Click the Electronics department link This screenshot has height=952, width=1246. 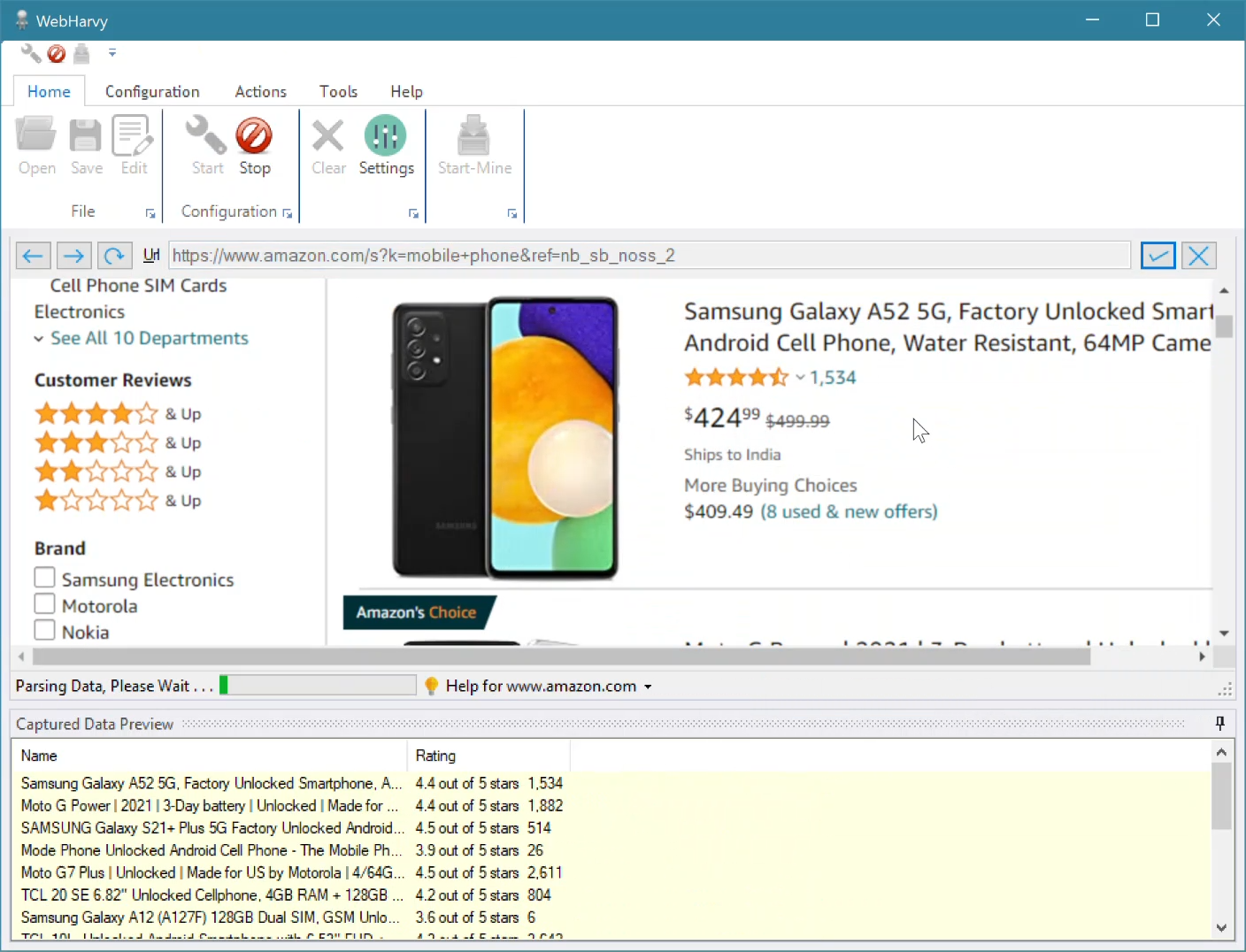tap(80, 311)
